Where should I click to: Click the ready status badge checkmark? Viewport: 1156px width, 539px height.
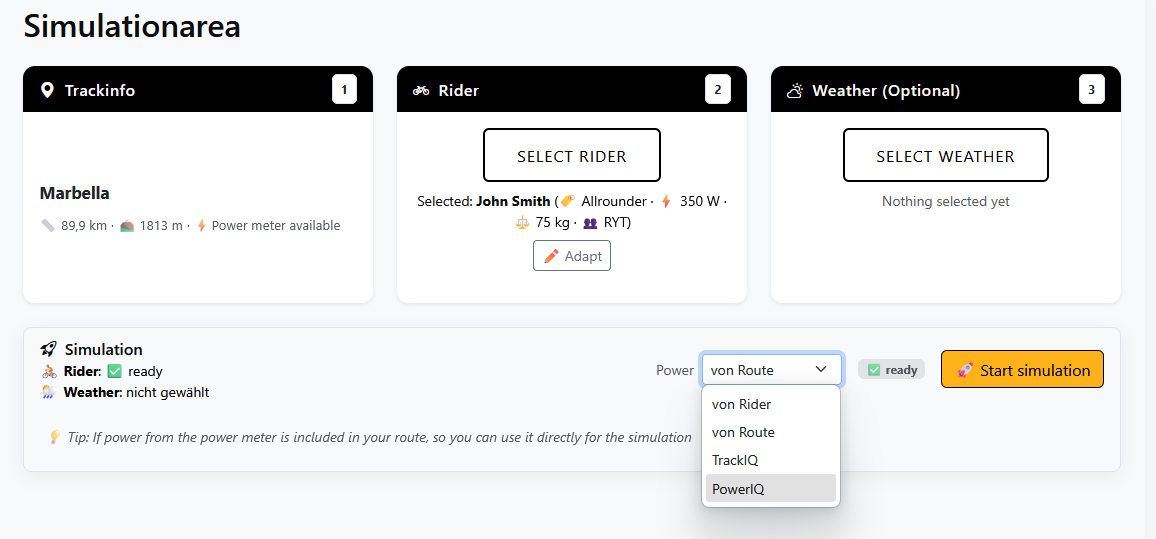[874, 370]
